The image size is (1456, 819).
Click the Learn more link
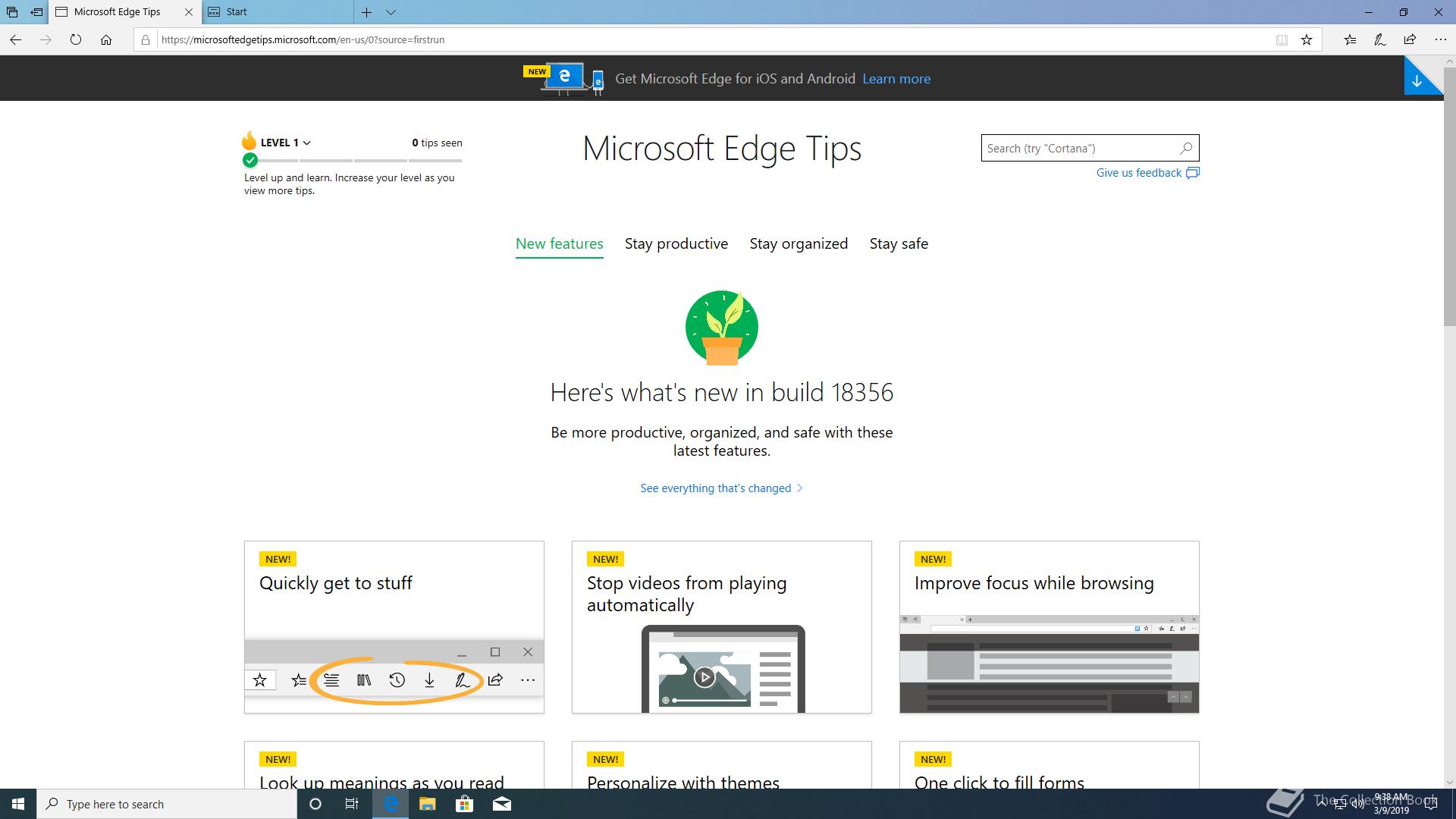coord(896,79)
